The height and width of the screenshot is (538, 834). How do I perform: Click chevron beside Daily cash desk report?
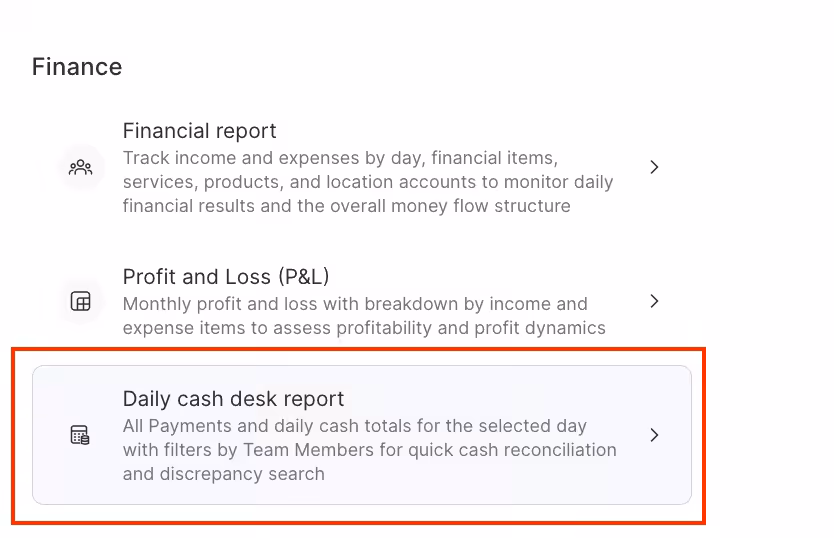coord(654,435)
